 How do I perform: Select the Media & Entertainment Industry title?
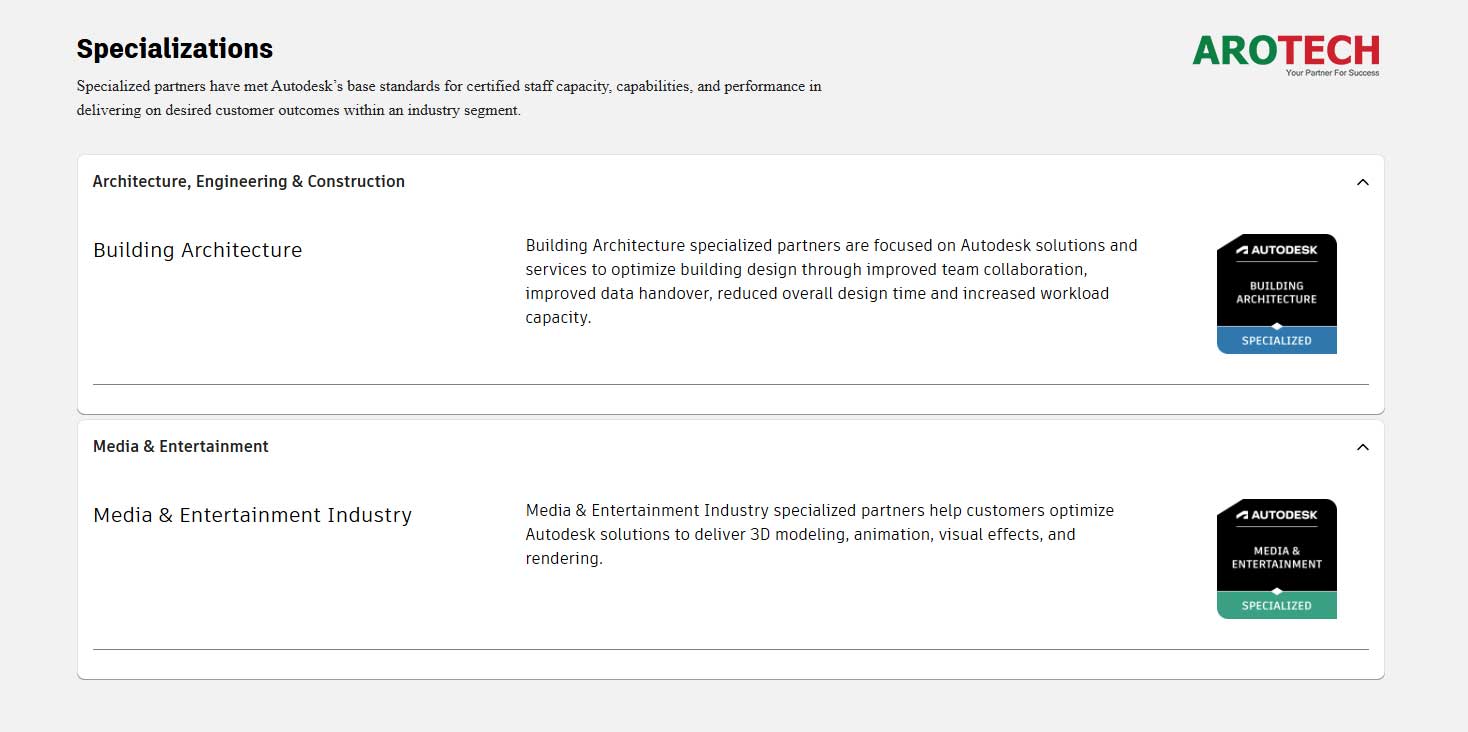point(253,515)
